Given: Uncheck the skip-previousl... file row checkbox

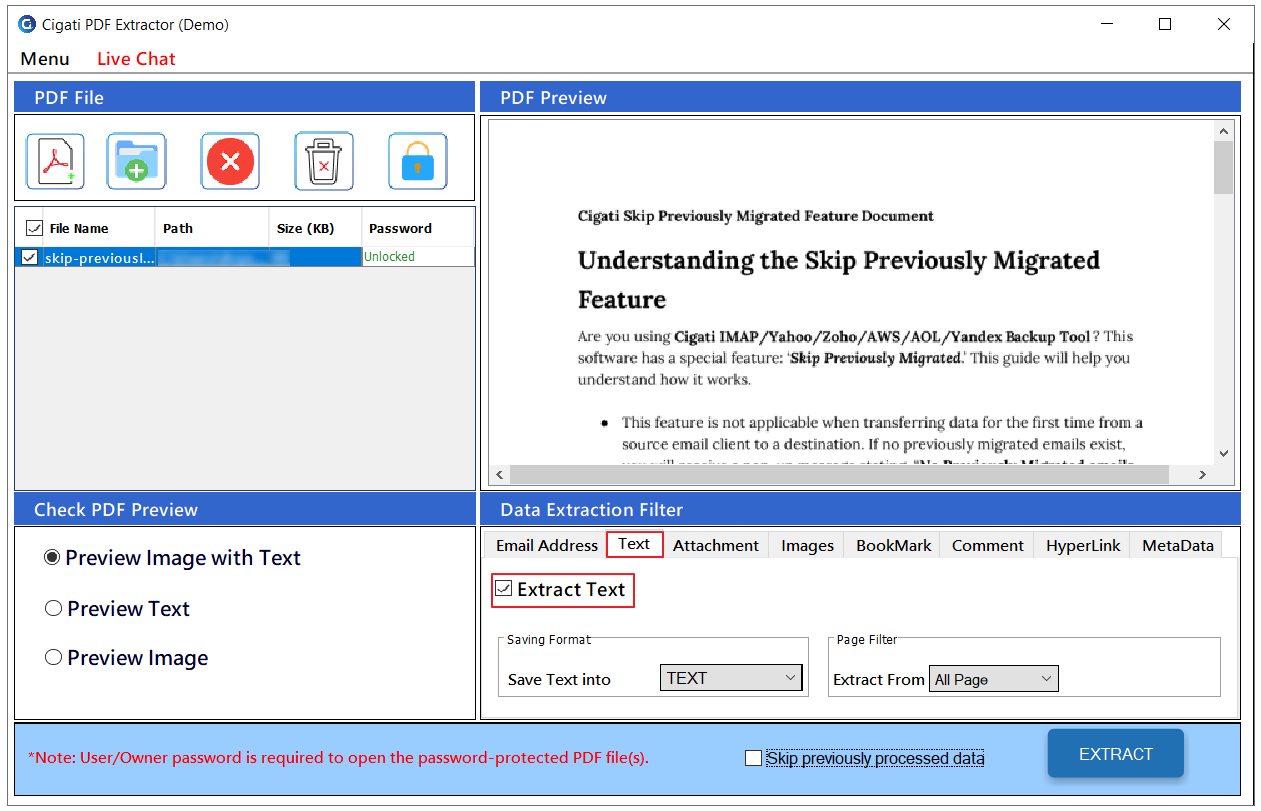Looking at the screenshot, I should pyautogui.click(x=29, y=257).
